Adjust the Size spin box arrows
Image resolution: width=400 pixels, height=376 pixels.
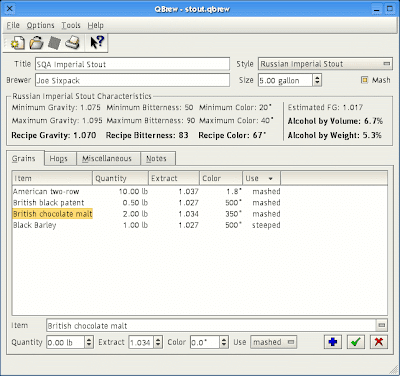point(317,80)
